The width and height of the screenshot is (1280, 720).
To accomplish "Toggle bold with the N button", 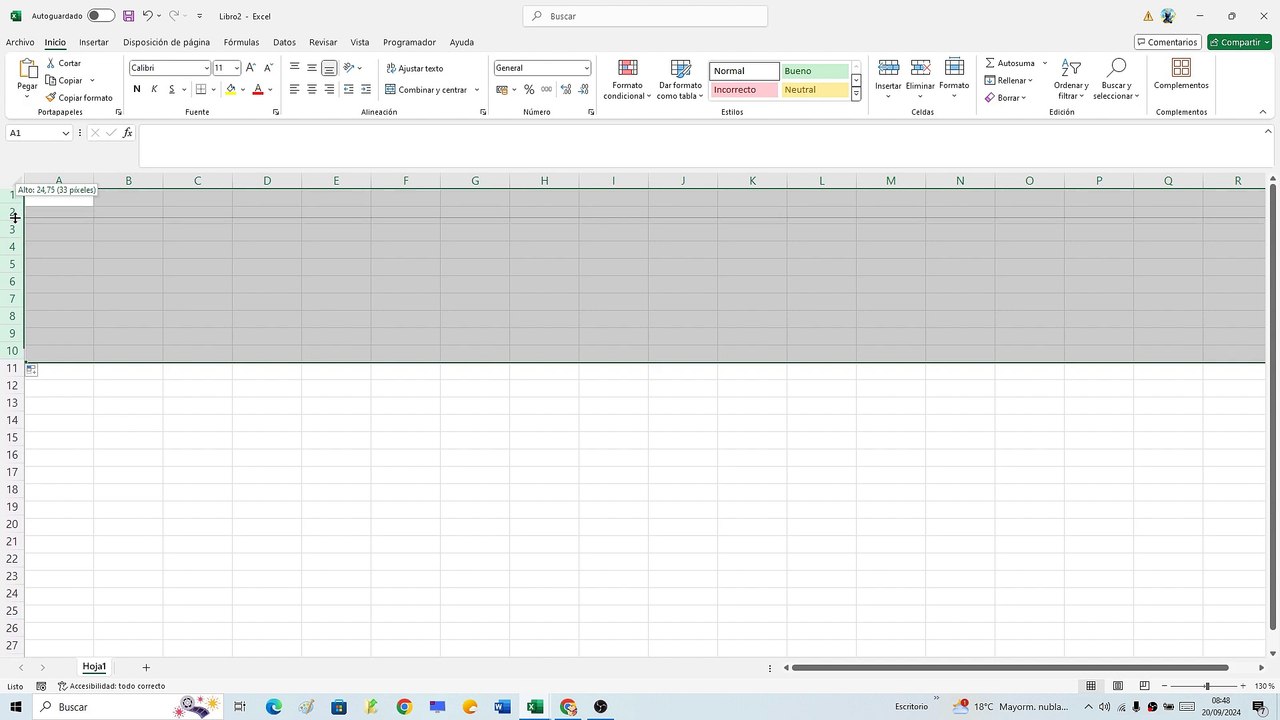I will tap(137, 89).
